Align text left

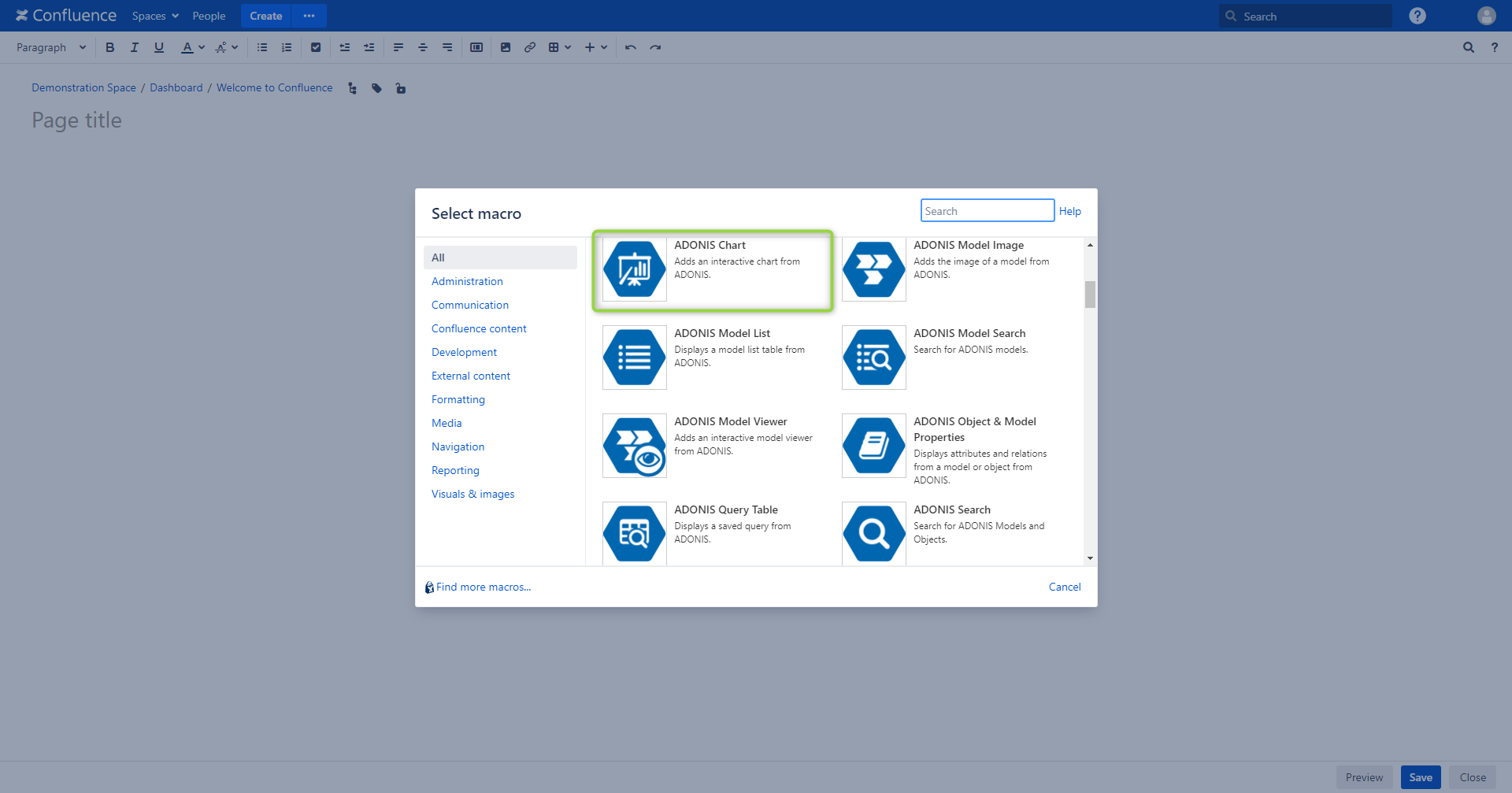coord(398,47)
